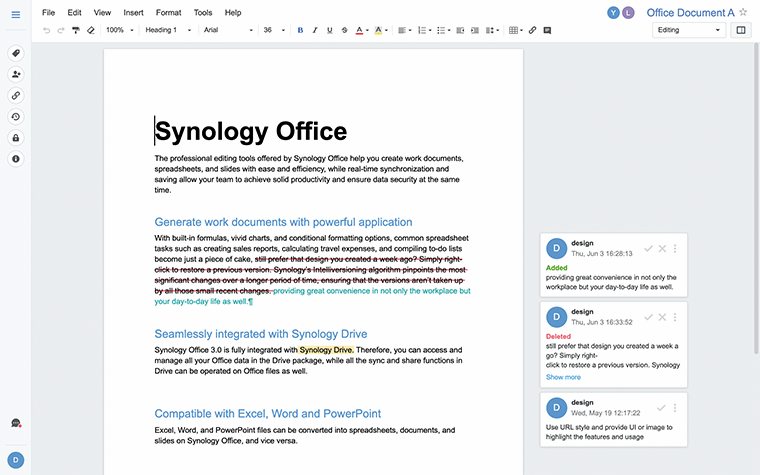
Task: Open the zoom level 100% dropdown
Action: click(119, 30)
